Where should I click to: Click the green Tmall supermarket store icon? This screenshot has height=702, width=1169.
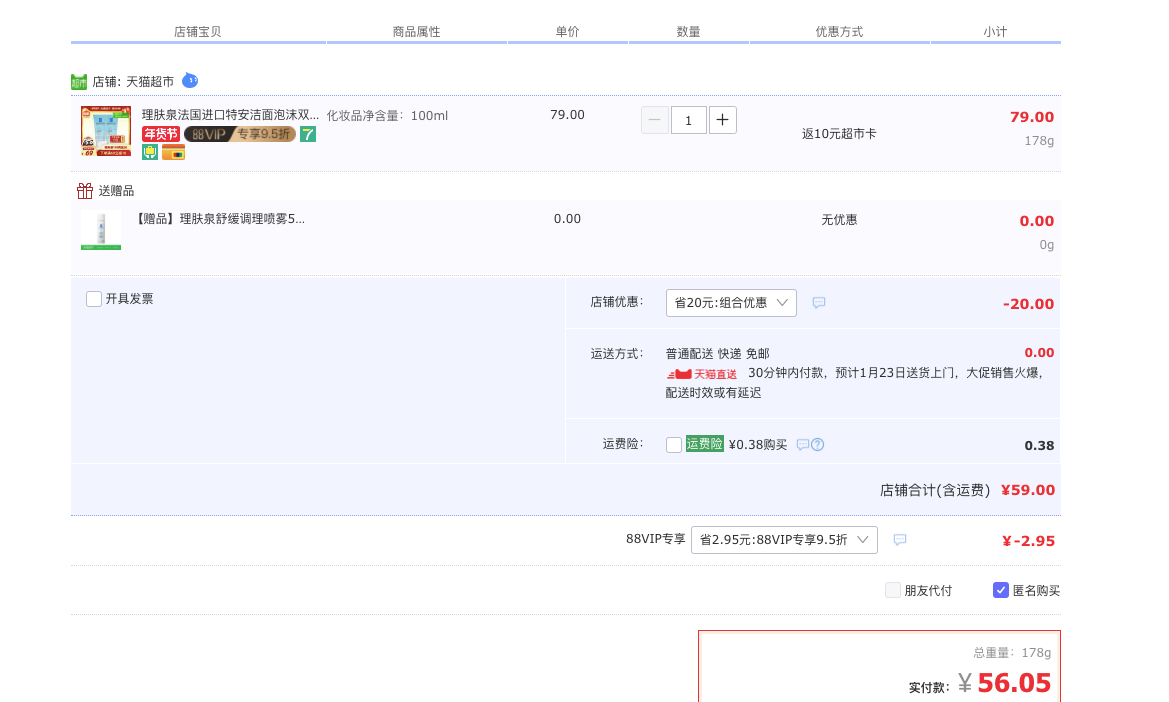tap(79, 82)
